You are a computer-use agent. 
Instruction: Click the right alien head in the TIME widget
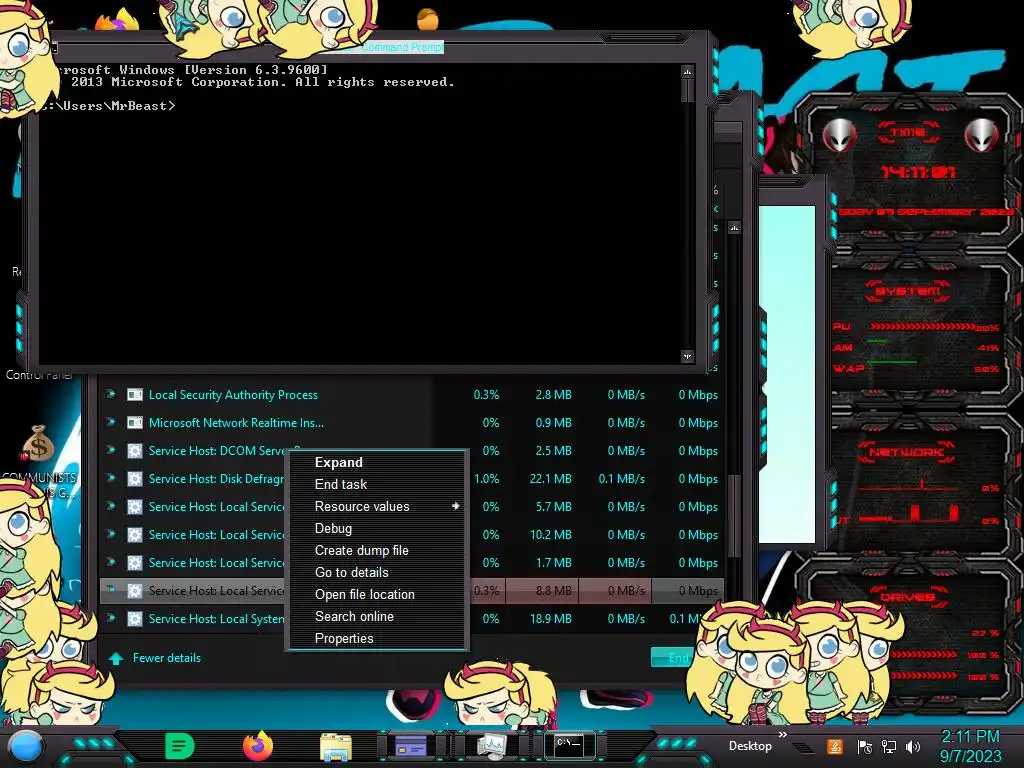pyautogui.click(x=981, y=135)
